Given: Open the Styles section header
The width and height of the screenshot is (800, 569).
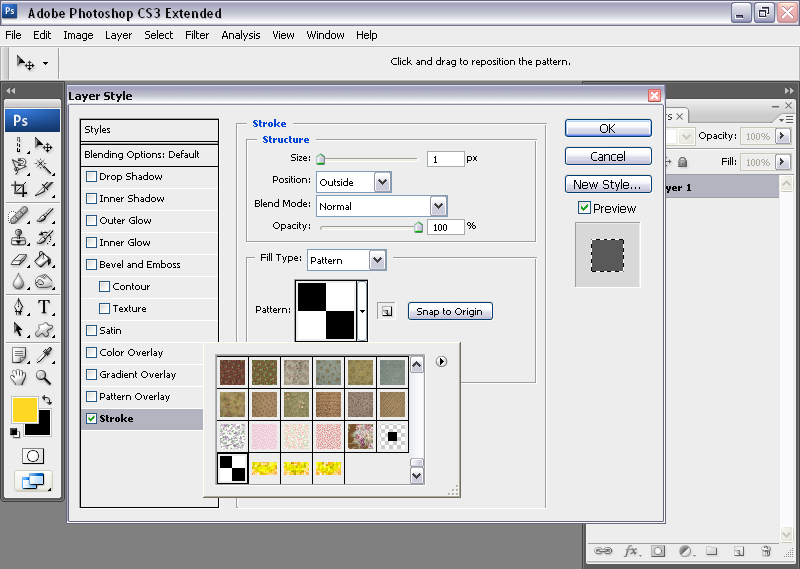Looking at the screenshot, I should (149, 130).
